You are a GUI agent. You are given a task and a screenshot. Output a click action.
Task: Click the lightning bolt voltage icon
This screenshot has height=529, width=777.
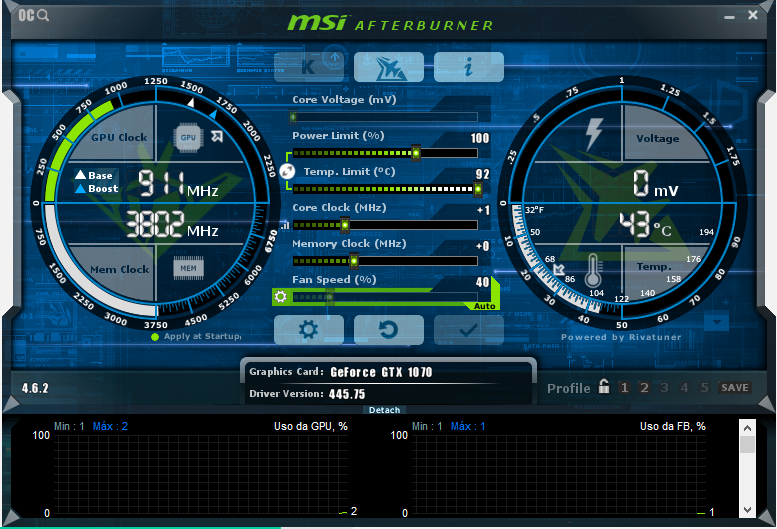tap(594, 134)
